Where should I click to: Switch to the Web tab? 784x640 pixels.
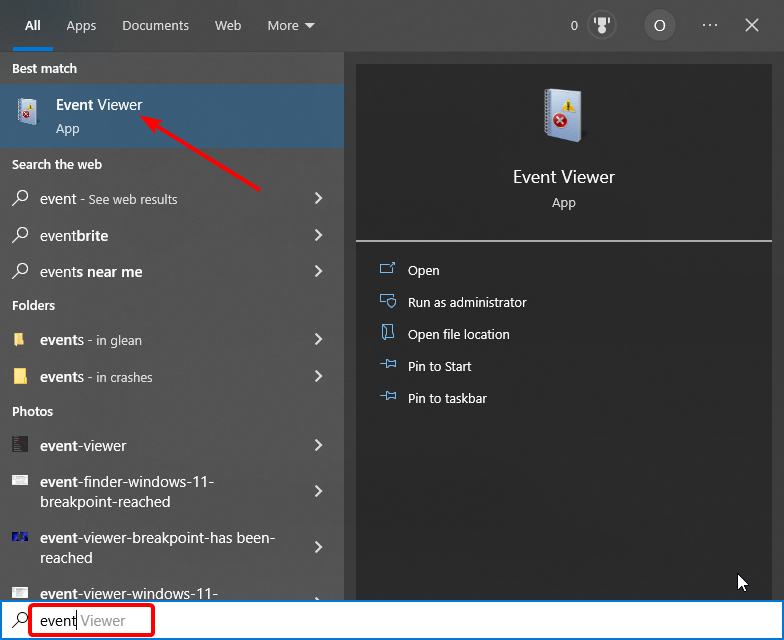pyautogui.click(x=228, y=26)
